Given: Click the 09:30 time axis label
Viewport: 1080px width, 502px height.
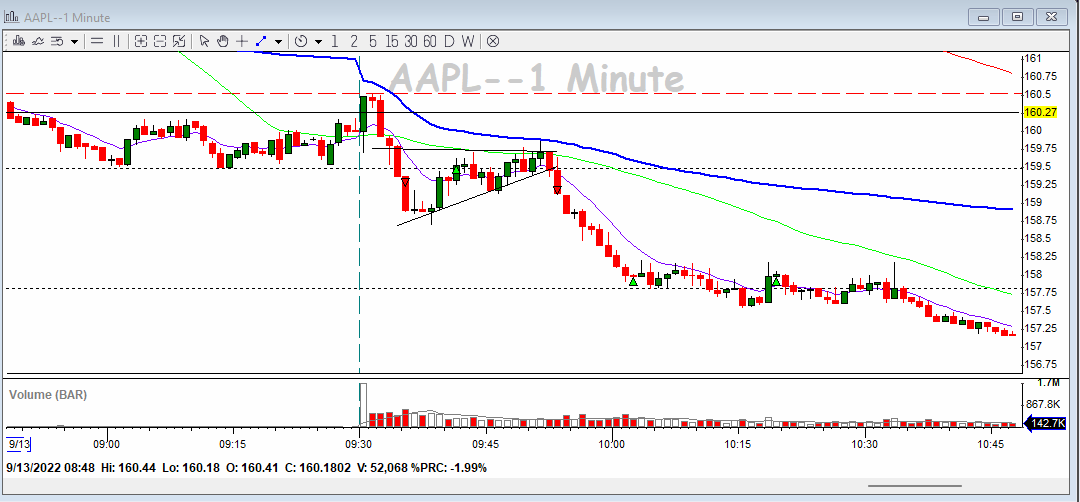Looking at the screenshot, I should 360,444.
